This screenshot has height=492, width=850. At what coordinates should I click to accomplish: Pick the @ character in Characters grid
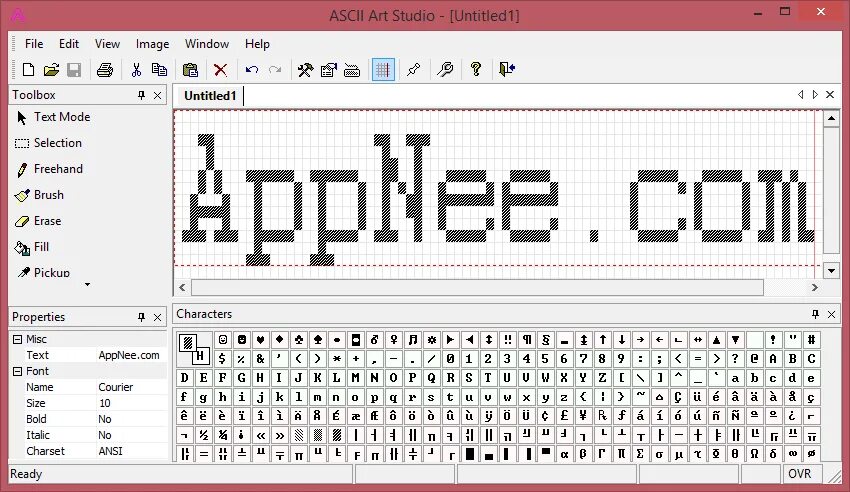[x=754, y=359]
